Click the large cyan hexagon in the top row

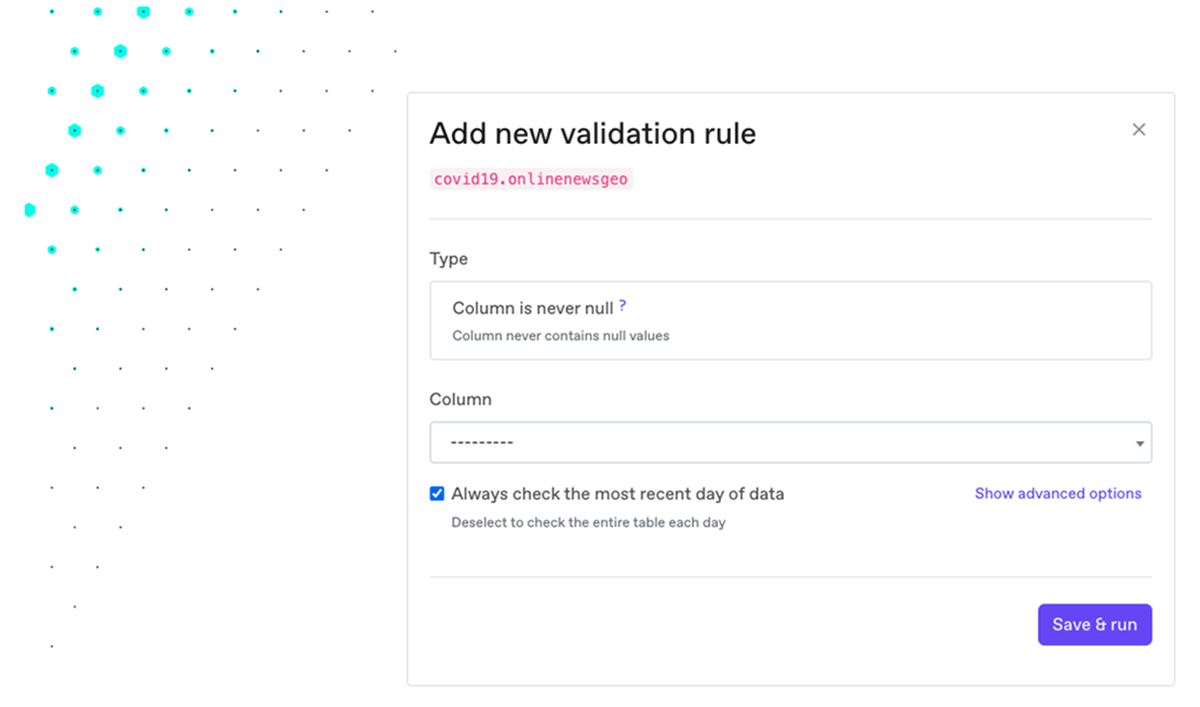tap(143, 12)
